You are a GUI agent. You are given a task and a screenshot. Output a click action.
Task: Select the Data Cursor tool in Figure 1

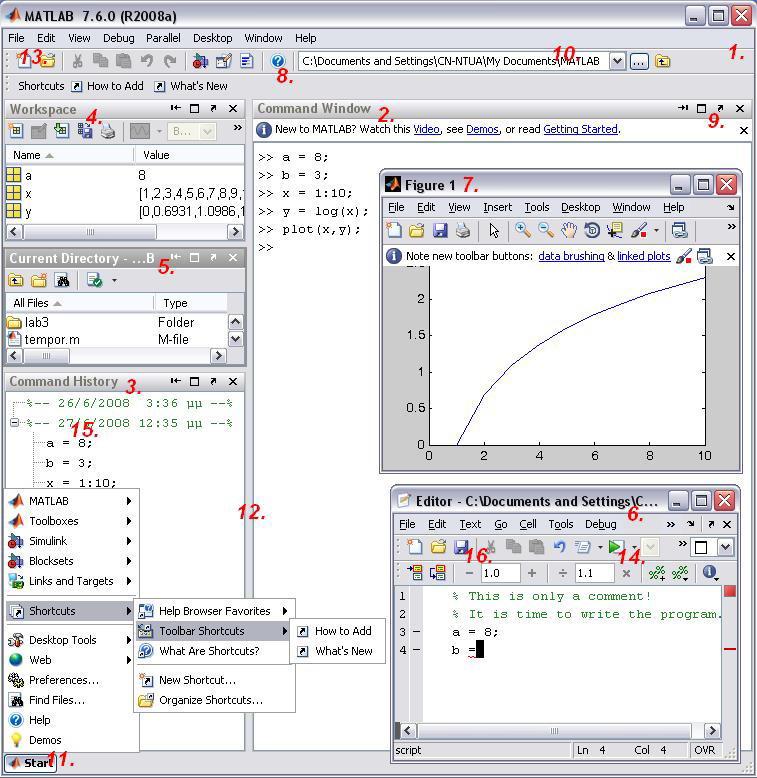(x=615, y=230)
